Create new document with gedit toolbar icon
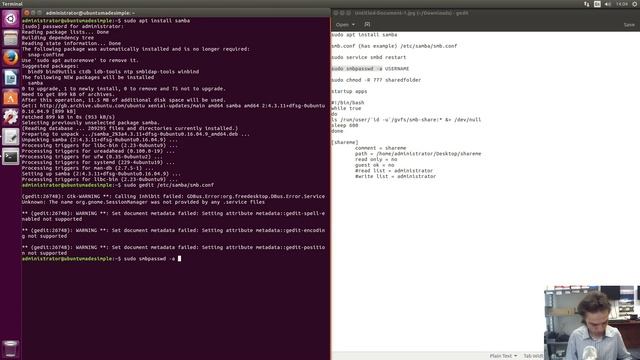 (367, 24)
